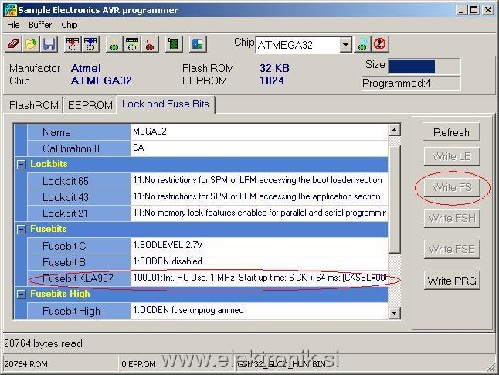Save buffer with the floppy disk icon
Image resolution: width=499 pixels, height=375 pixels.
point(49,44)
